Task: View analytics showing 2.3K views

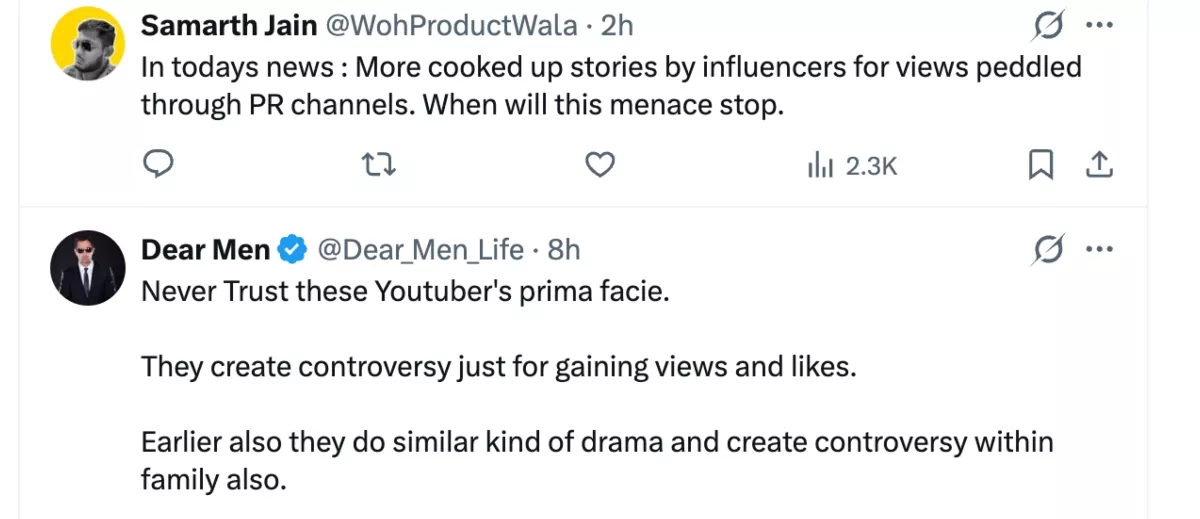Action: [x=853, y=165]
